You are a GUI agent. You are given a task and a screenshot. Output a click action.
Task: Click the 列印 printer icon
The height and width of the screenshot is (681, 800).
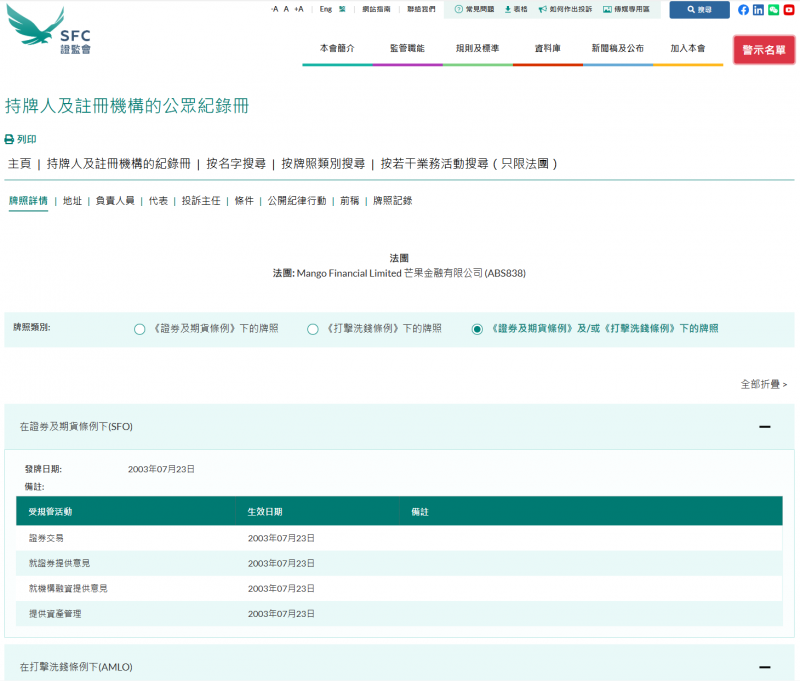pos(9,139)
